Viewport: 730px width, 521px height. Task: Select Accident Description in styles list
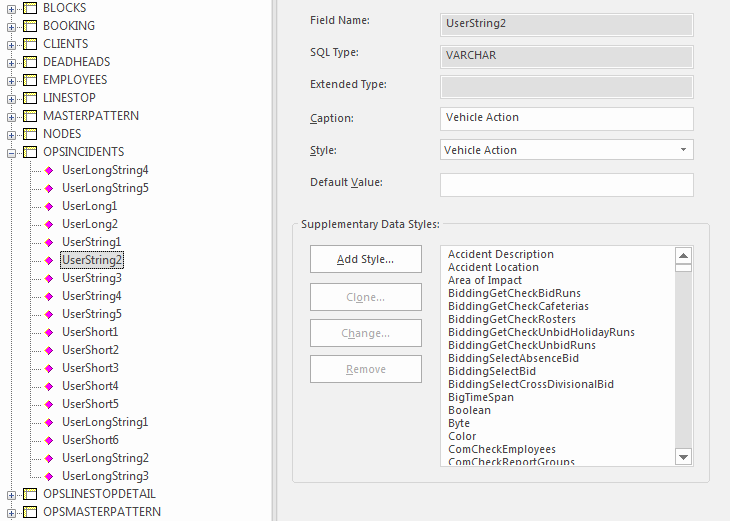(500, 254)
